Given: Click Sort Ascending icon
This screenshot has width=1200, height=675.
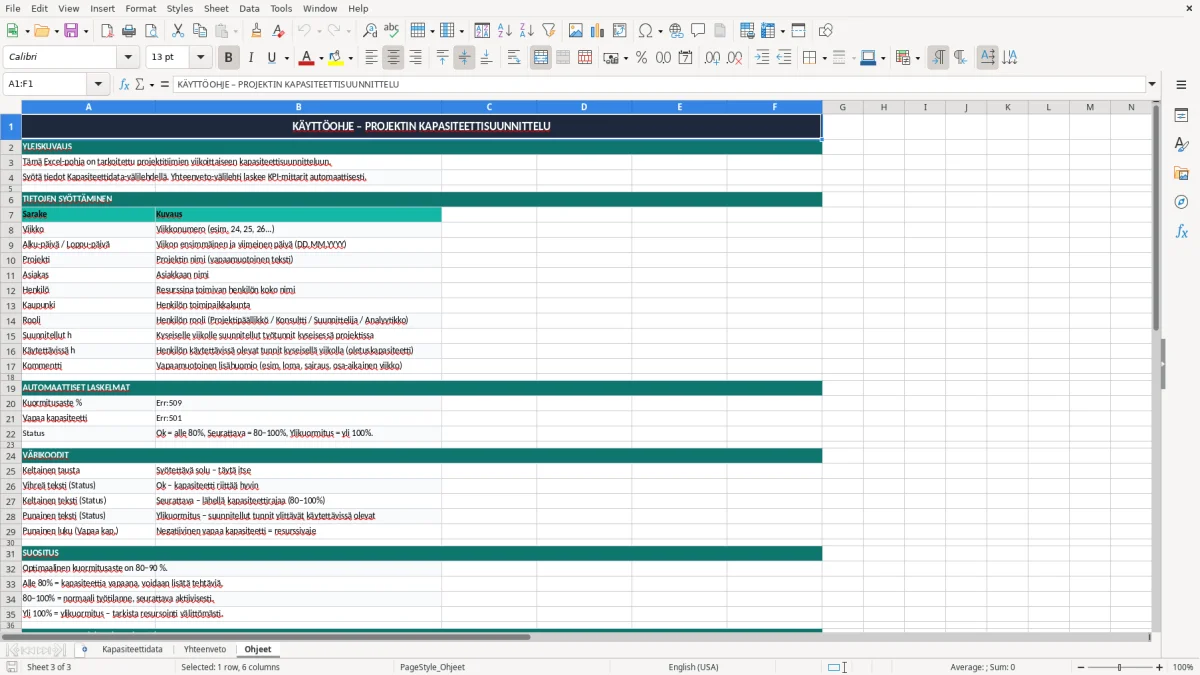Looking at the screenshot, I should 505,31.
